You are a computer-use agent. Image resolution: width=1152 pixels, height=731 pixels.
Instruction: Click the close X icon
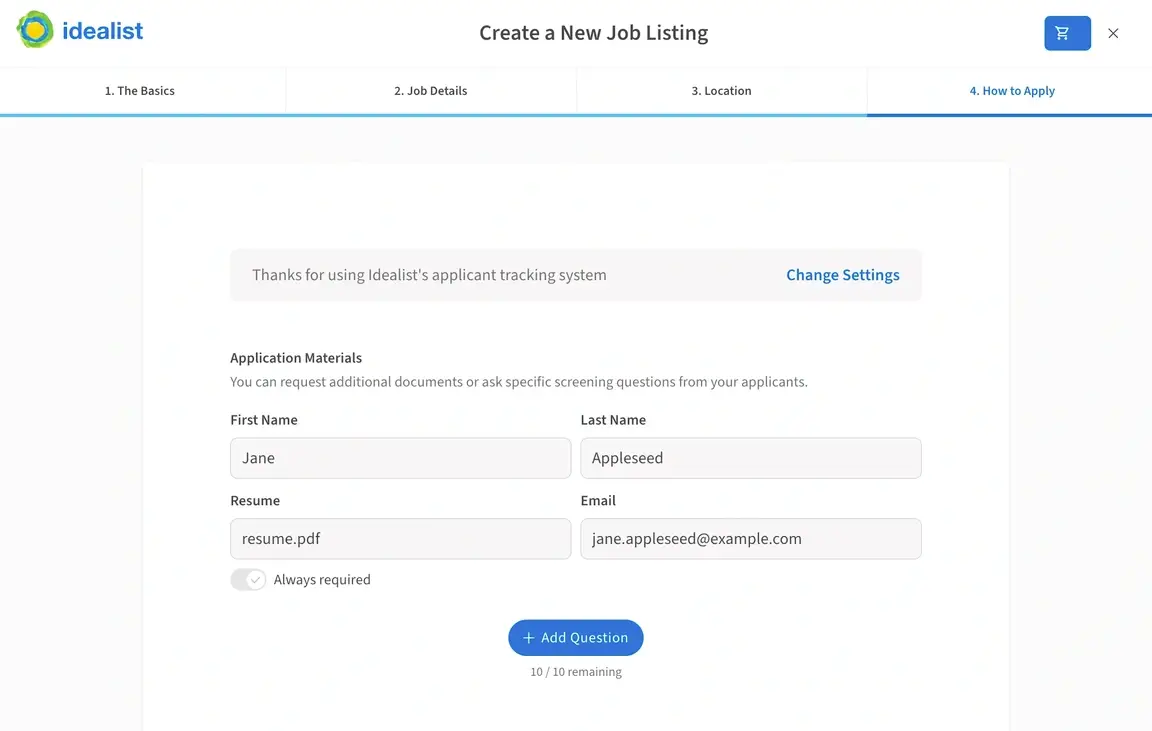[x=1113, y=32]
